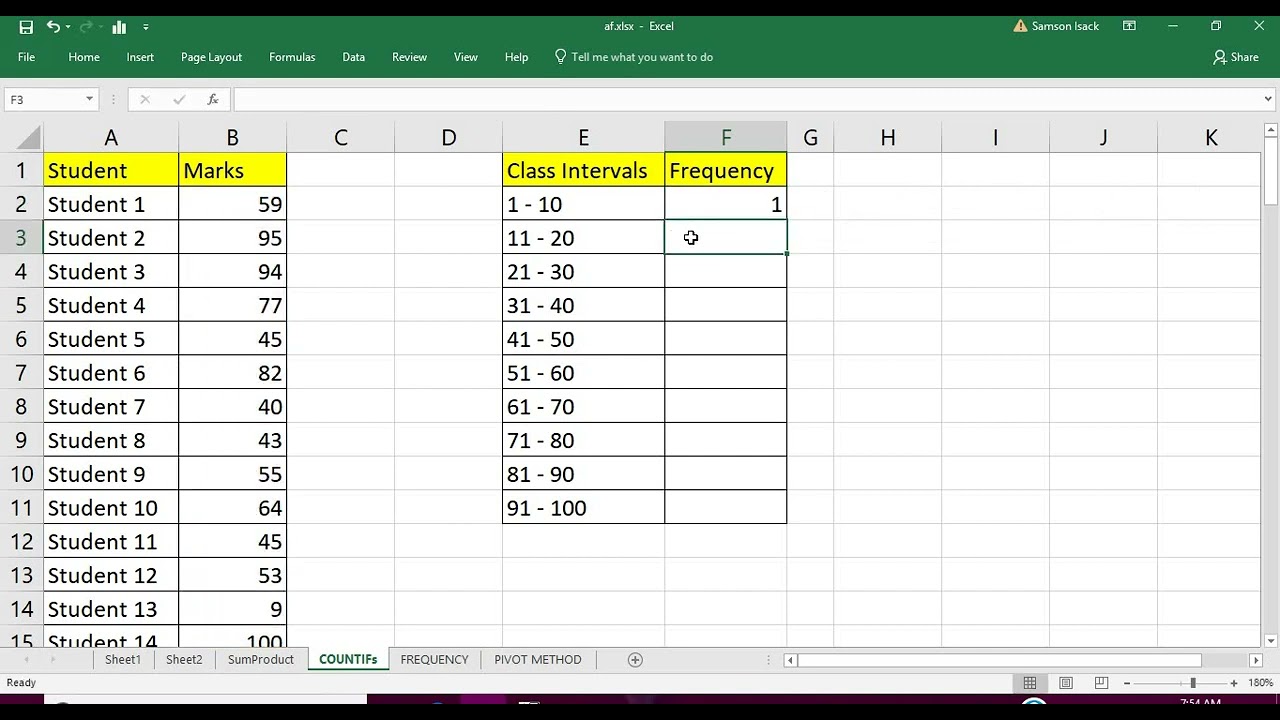Click the Marks header cell

pyautogui.click(x=232, y=170)
